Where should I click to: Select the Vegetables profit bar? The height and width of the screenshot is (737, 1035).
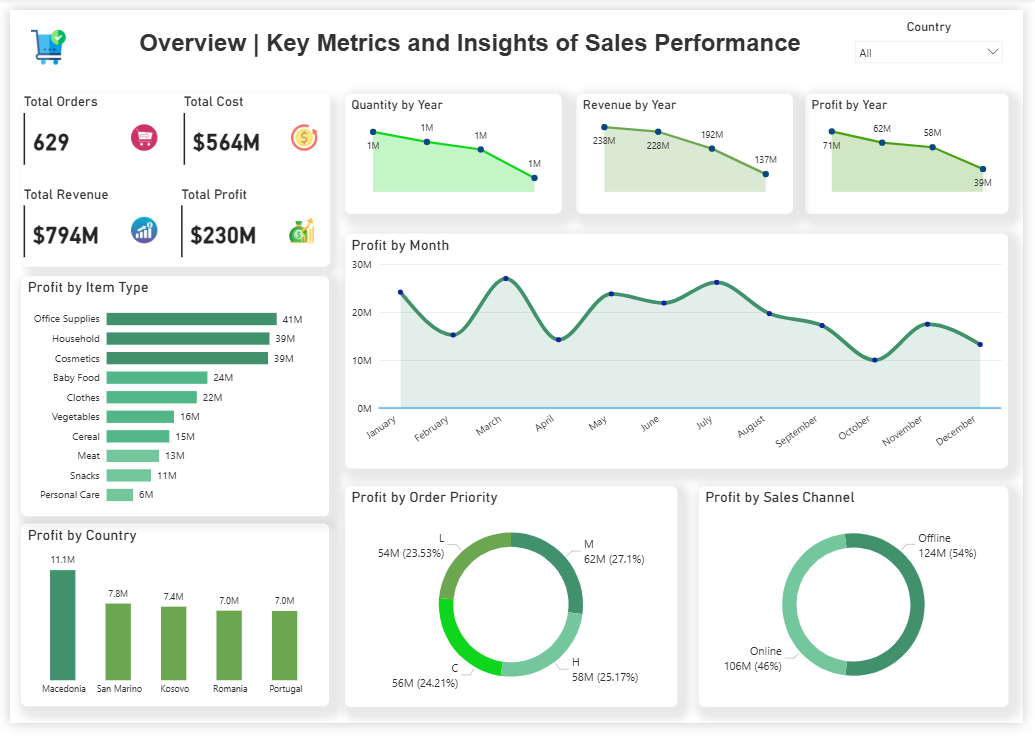140,417
